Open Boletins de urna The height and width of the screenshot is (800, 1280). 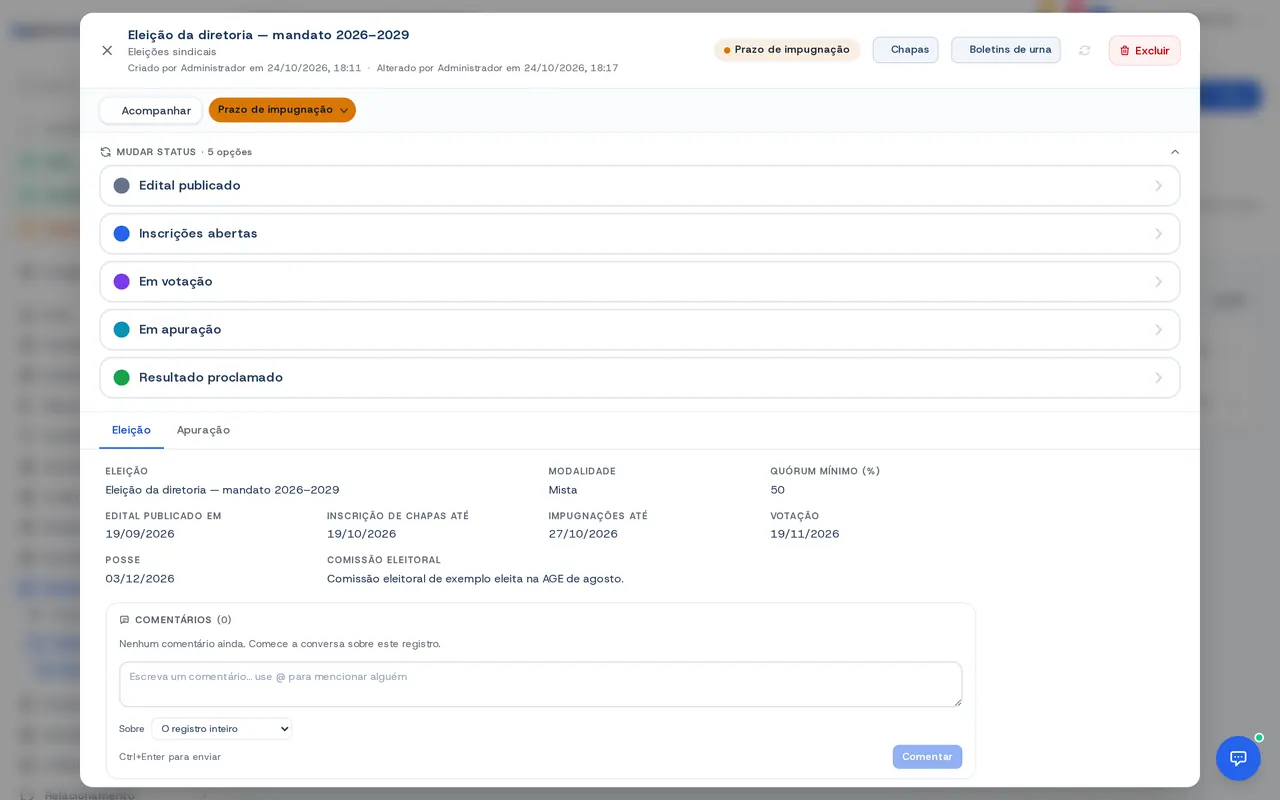point(1005,50)
